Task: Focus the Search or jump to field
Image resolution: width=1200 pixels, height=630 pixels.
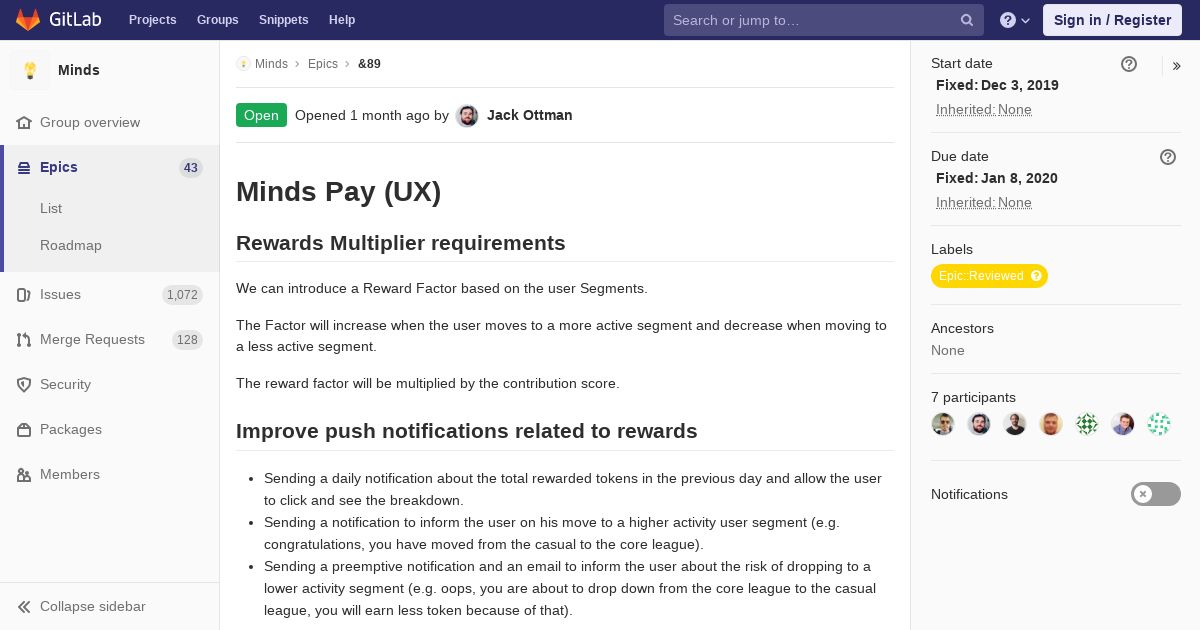Action: tap(824, 20)
